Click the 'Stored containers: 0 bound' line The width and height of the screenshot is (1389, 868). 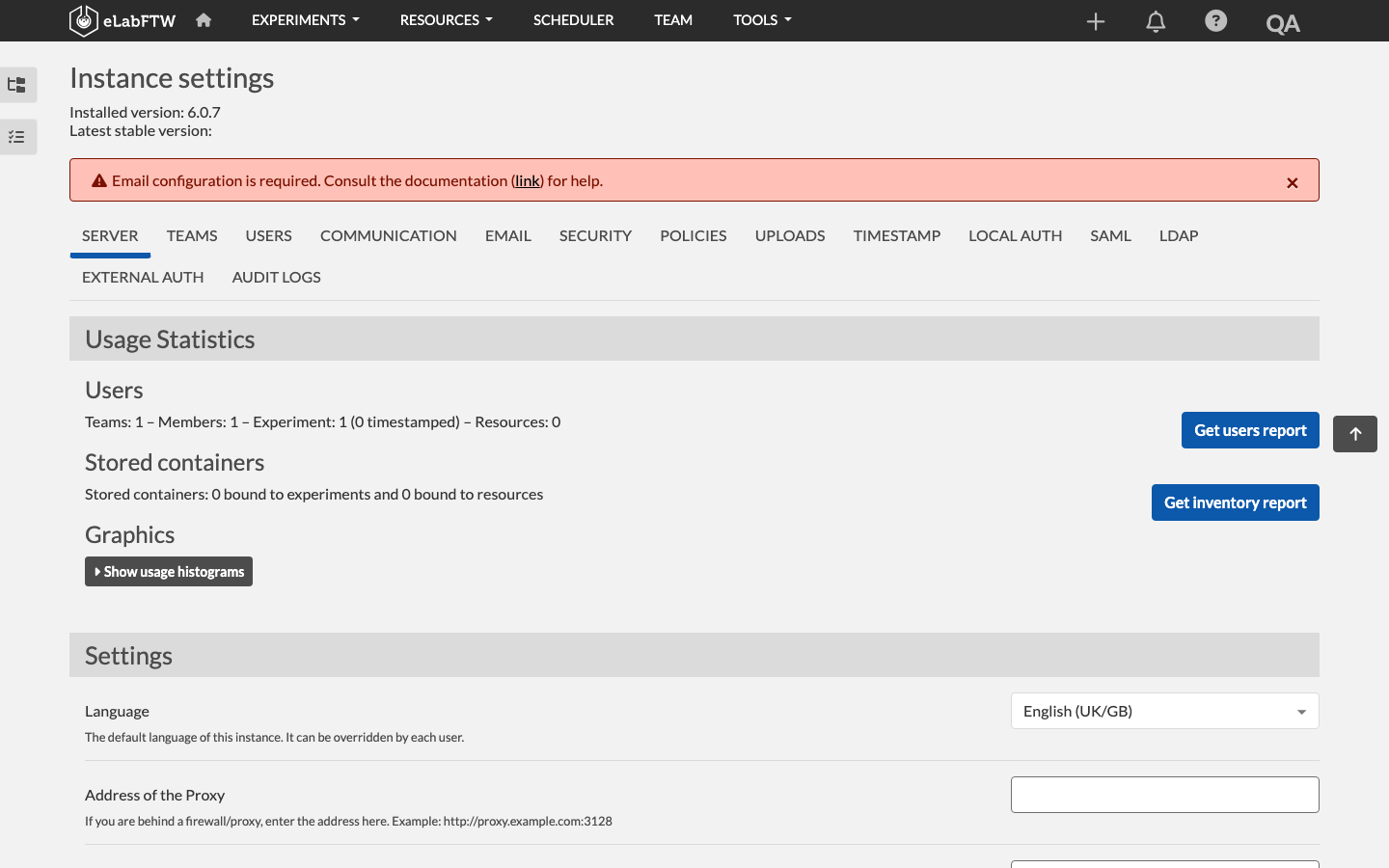click(314, 495)
